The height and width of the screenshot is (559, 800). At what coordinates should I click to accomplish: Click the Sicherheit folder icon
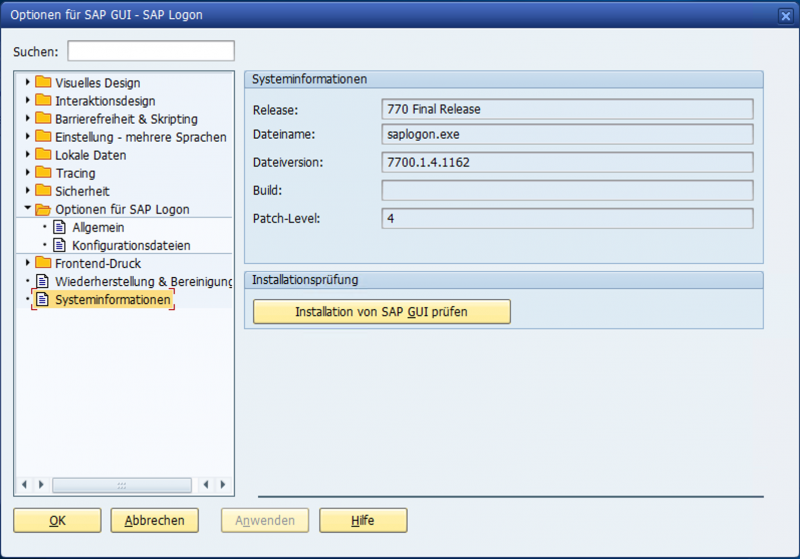[x=43, y=190]
